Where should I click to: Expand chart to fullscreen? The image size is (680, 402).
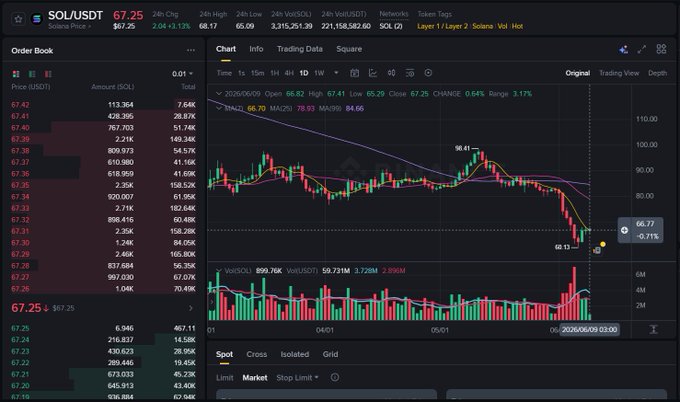pos(642,49)
